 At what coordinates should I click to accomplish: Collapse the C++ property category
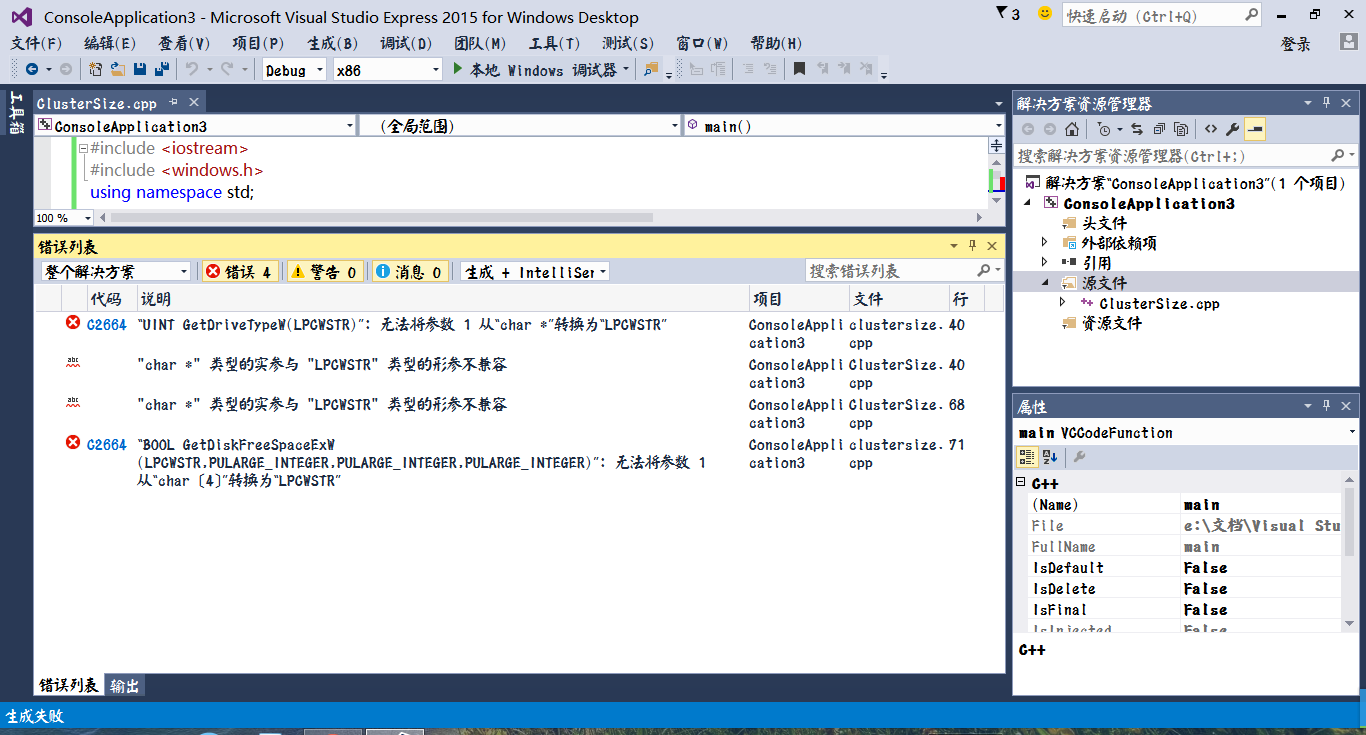pos(1021,483)
